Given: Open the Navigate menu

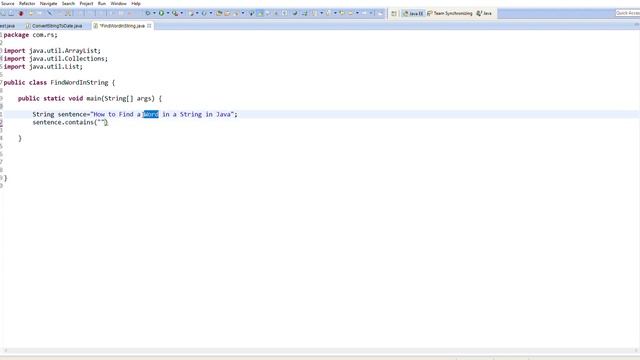Looking at the screenshot, I should (x=48, y=3).
